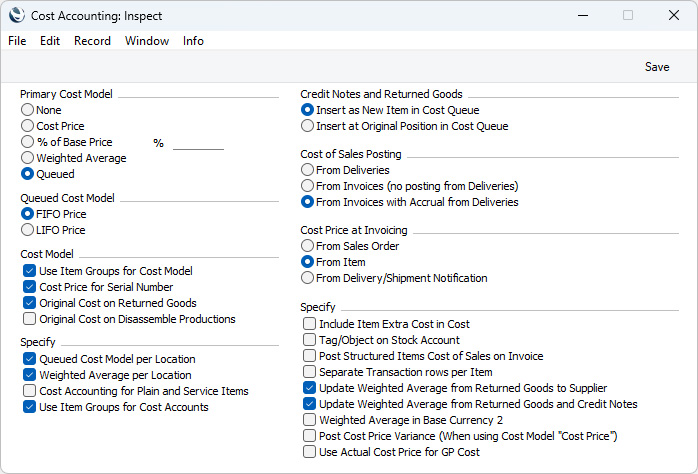The width and height of the screenshot is (698, 474).
Task: Select % of Base Price option
Action: 28,142
